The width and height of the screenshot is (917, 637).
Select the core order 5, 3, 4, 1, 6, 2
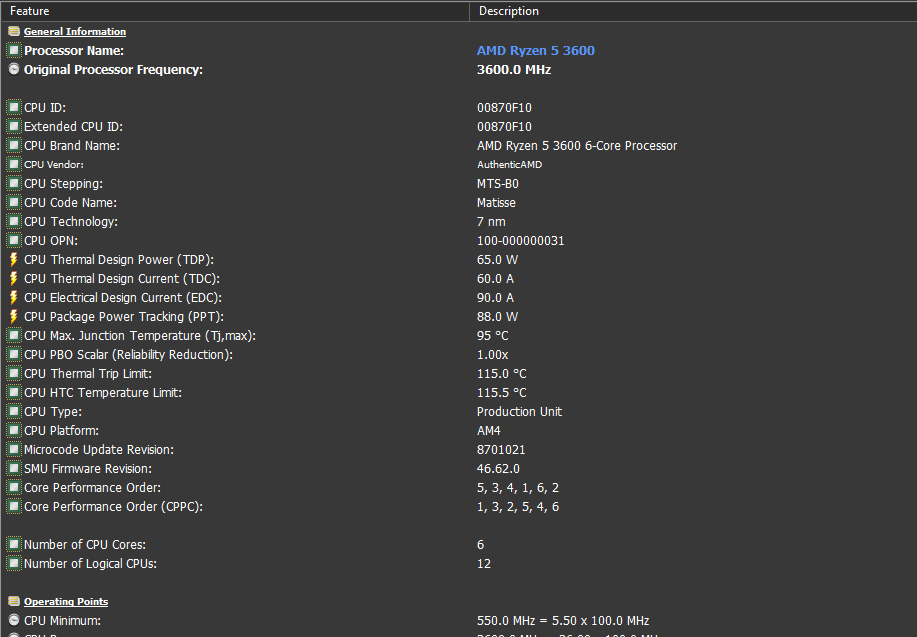[518, 488]
